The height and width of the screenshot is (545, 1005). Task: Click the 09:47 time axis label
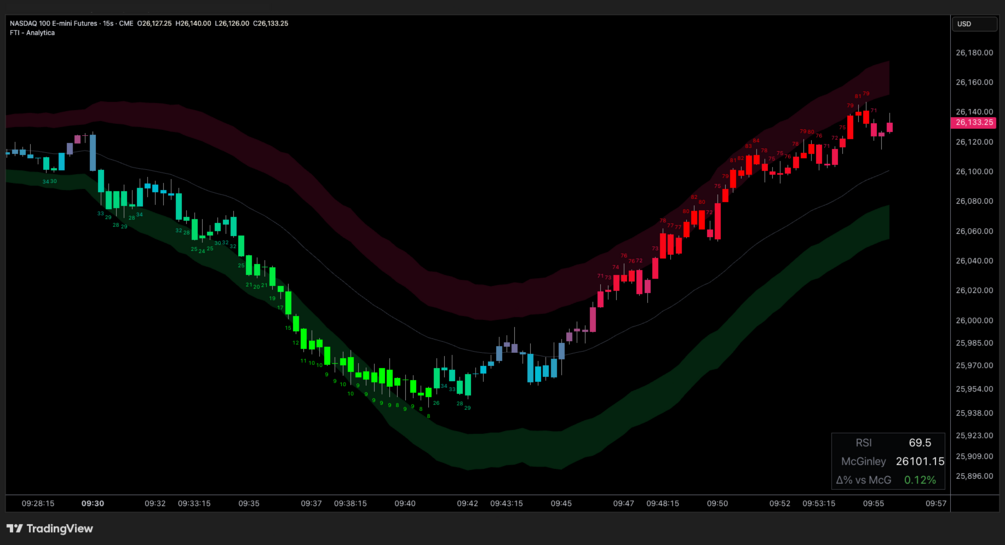click(x=624, y=503)
